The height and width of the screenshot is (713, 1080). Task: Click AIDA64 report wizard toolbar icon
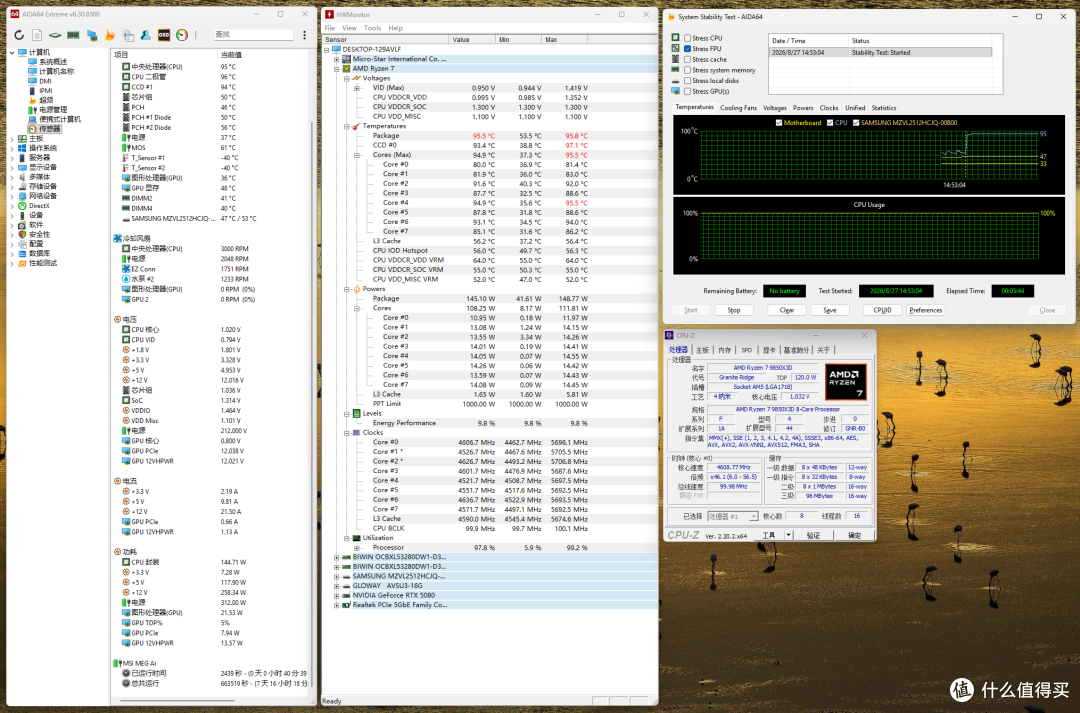coord(128,34)
